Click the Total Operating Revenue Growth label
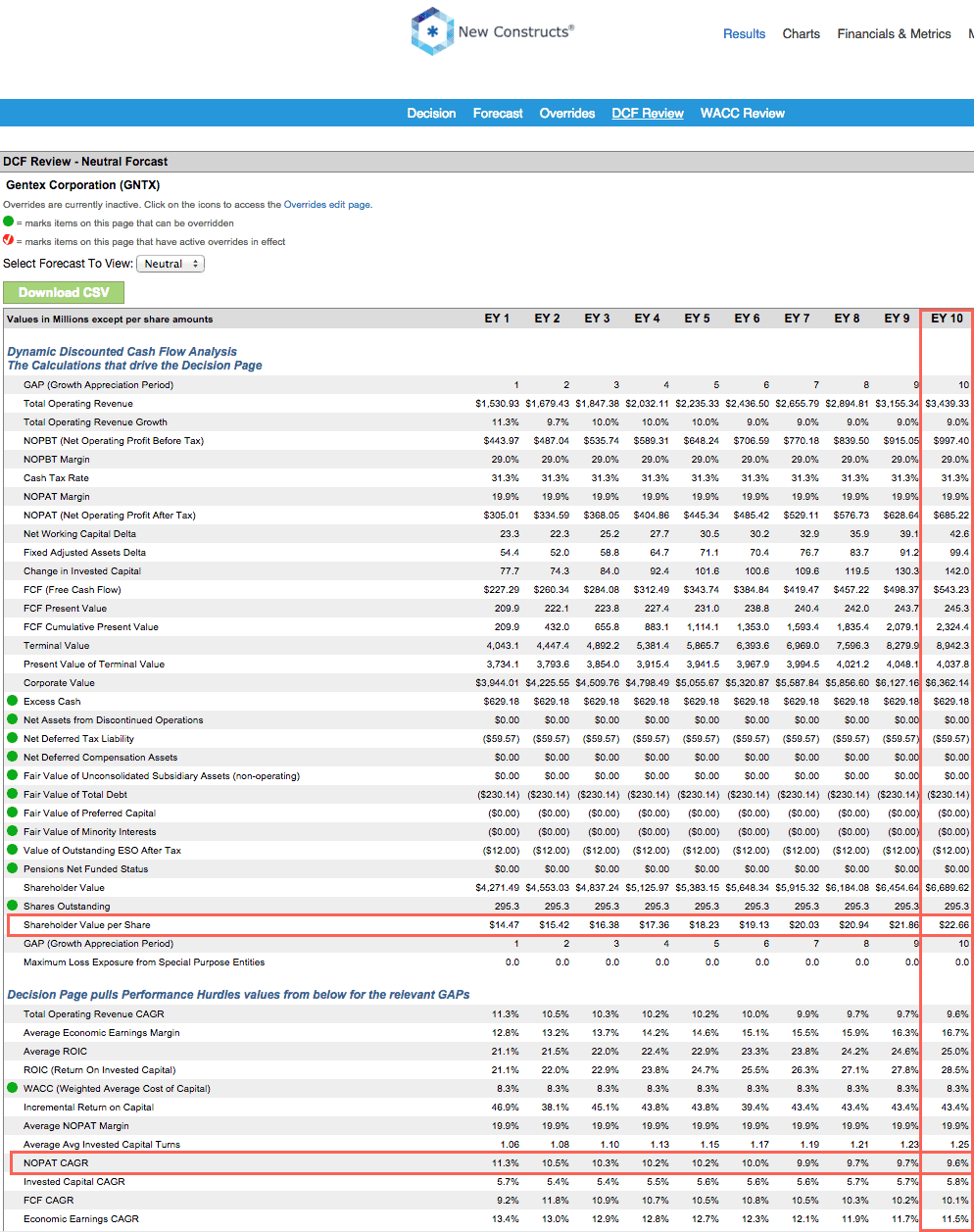974x1232 pixels. coord(95,421)
